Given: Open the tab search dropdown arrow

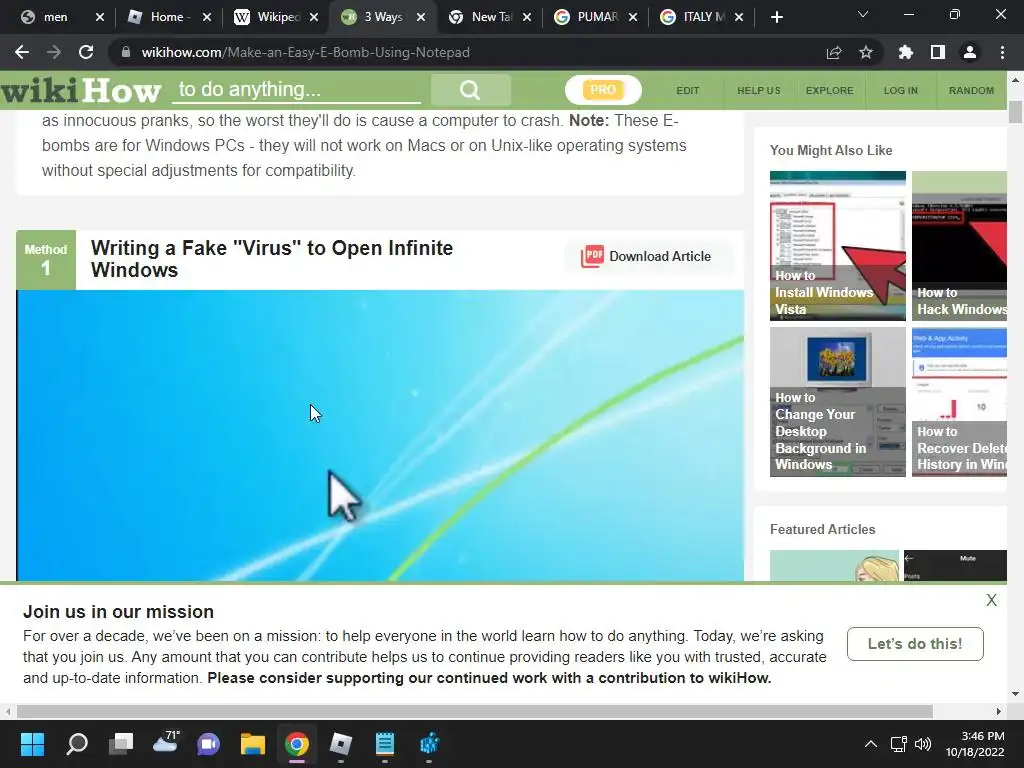Looking at the screenshot, I should (x=863, y=14).
